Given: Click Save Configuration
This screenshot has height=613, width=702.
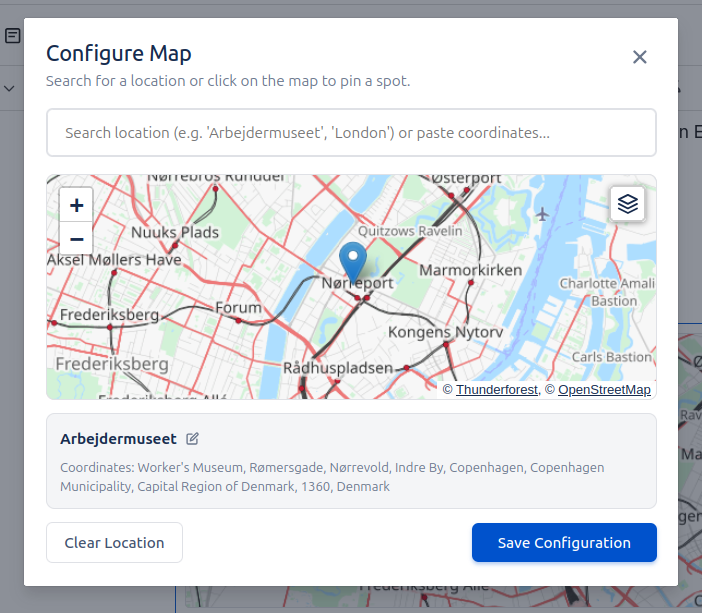Looking at the screenshot, I should 564,543.
